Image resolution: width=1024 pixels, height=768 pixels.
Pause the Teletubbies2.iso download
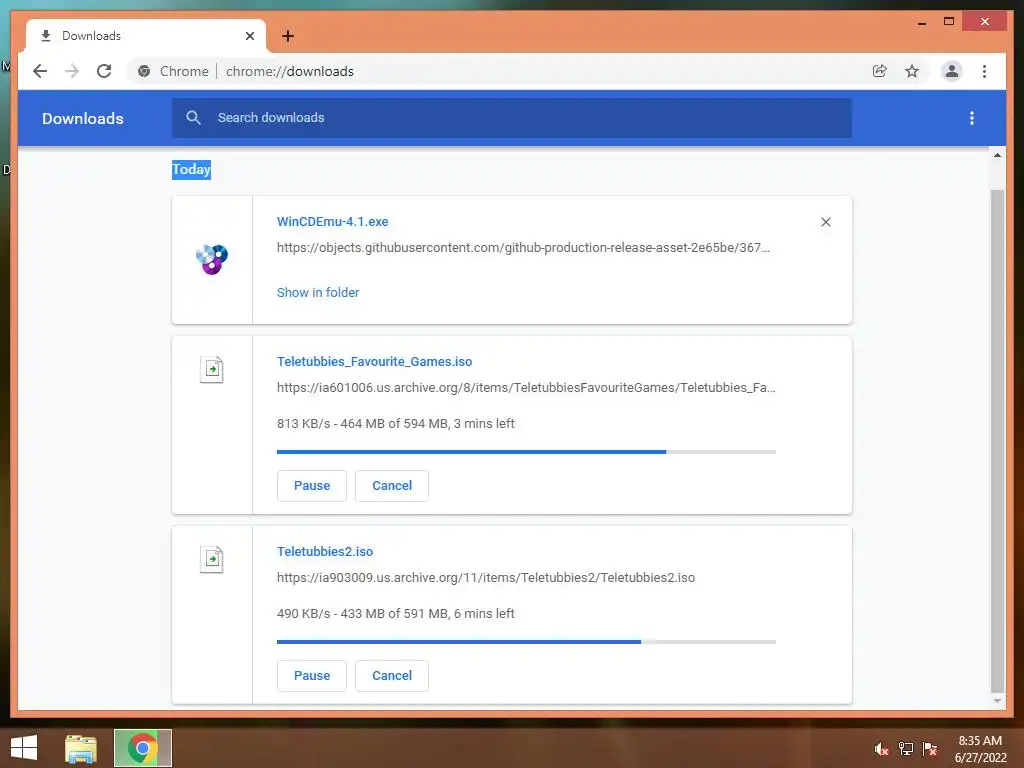[312, 676]
